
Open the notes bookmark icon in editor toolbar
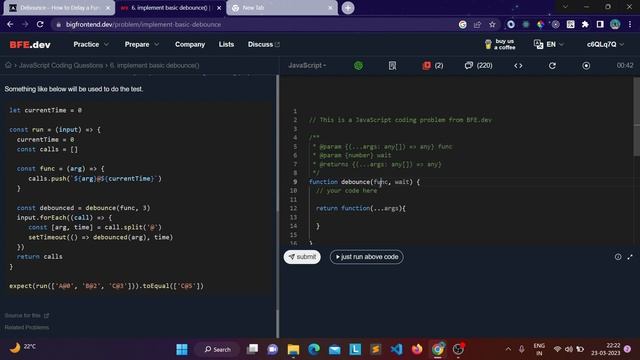click(392, 65)
